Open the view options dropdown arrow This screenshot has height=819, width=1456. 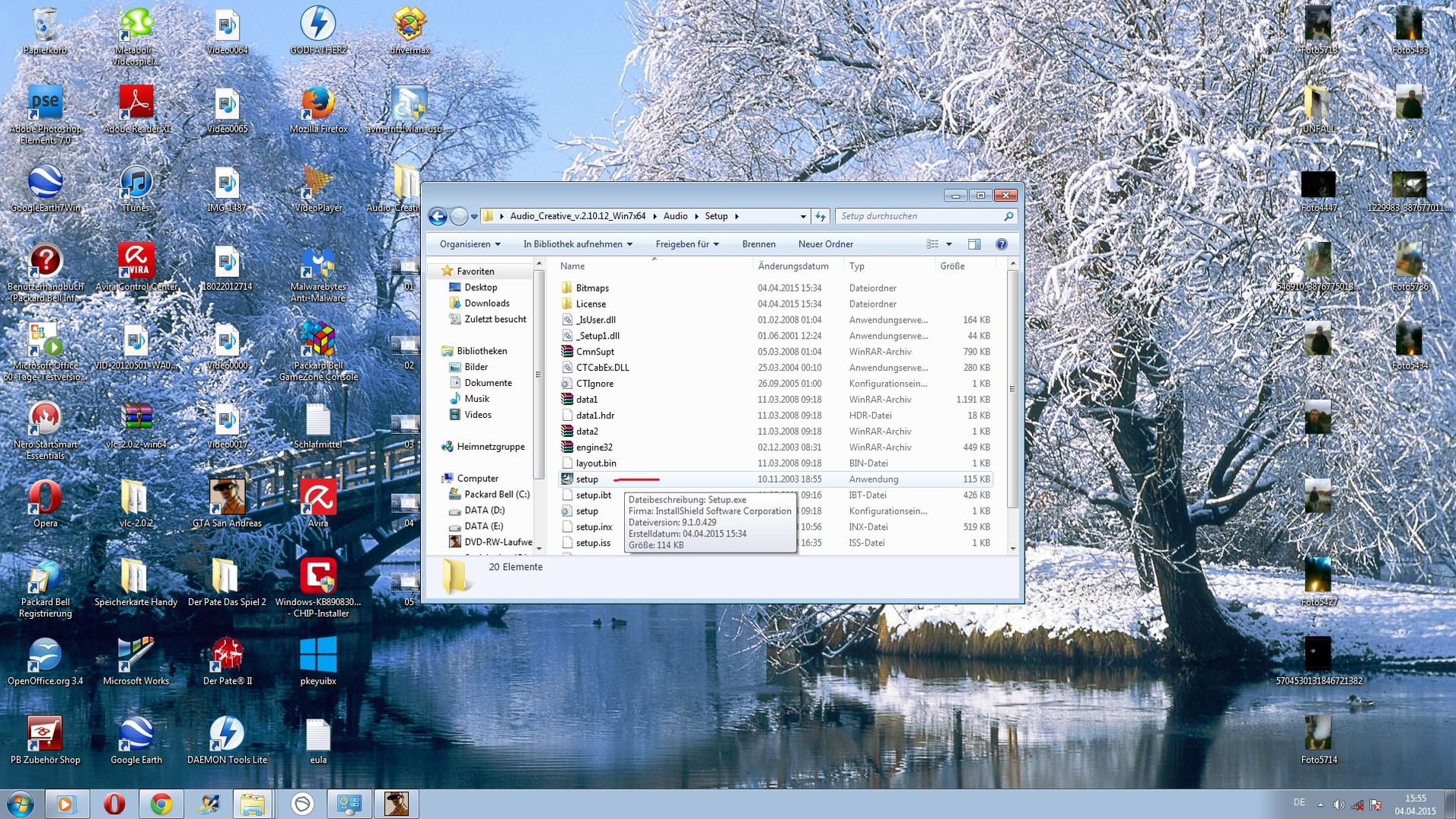(x=949, y=244)
